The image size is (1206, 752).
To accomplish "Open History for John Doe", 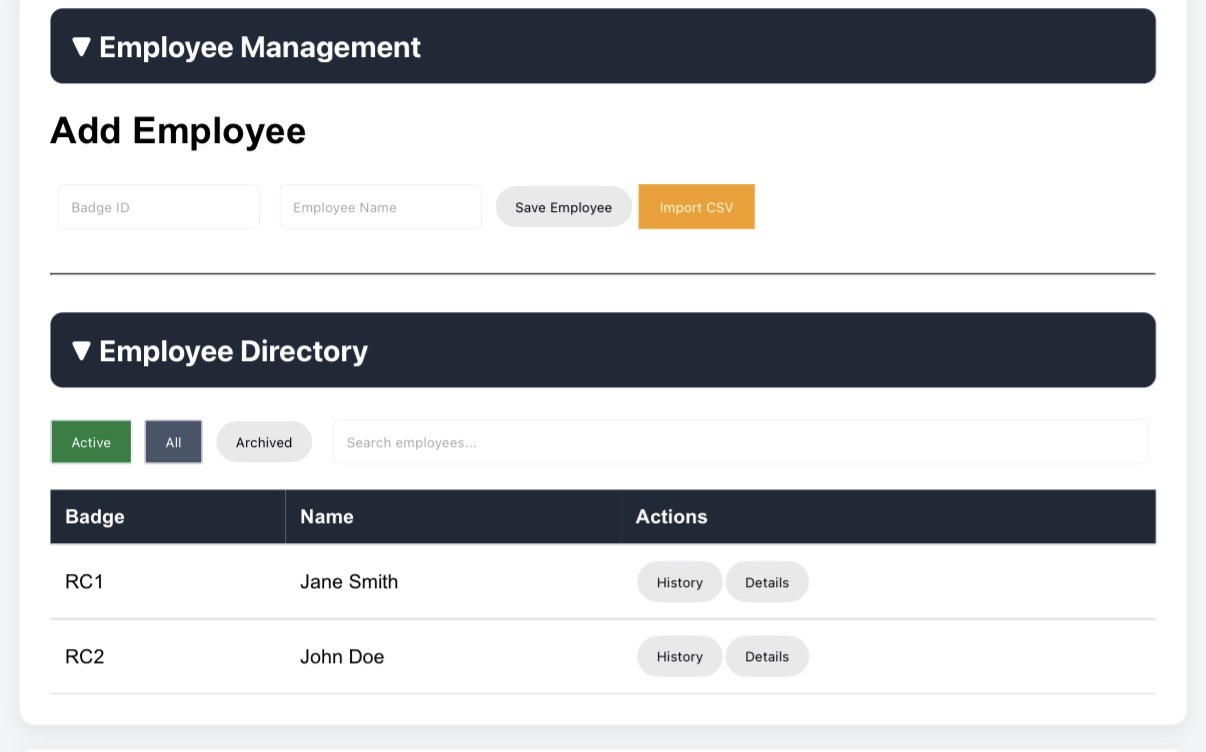I will (x=680, y=656).
